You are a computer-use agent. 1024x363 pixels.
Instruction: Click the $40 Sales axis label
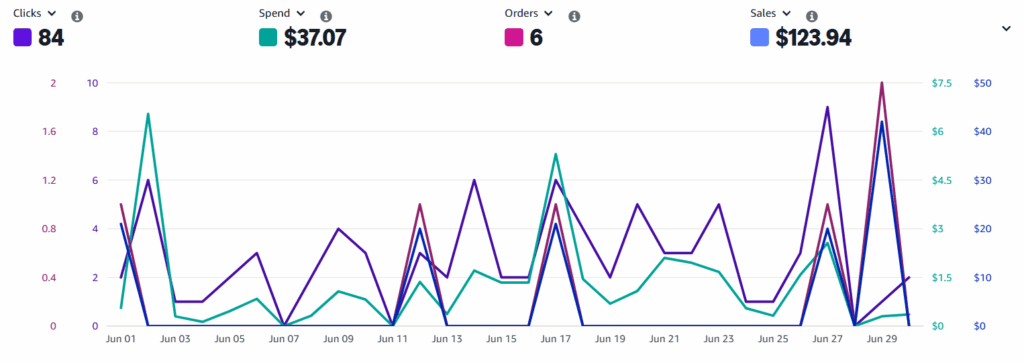coord(984,131)
